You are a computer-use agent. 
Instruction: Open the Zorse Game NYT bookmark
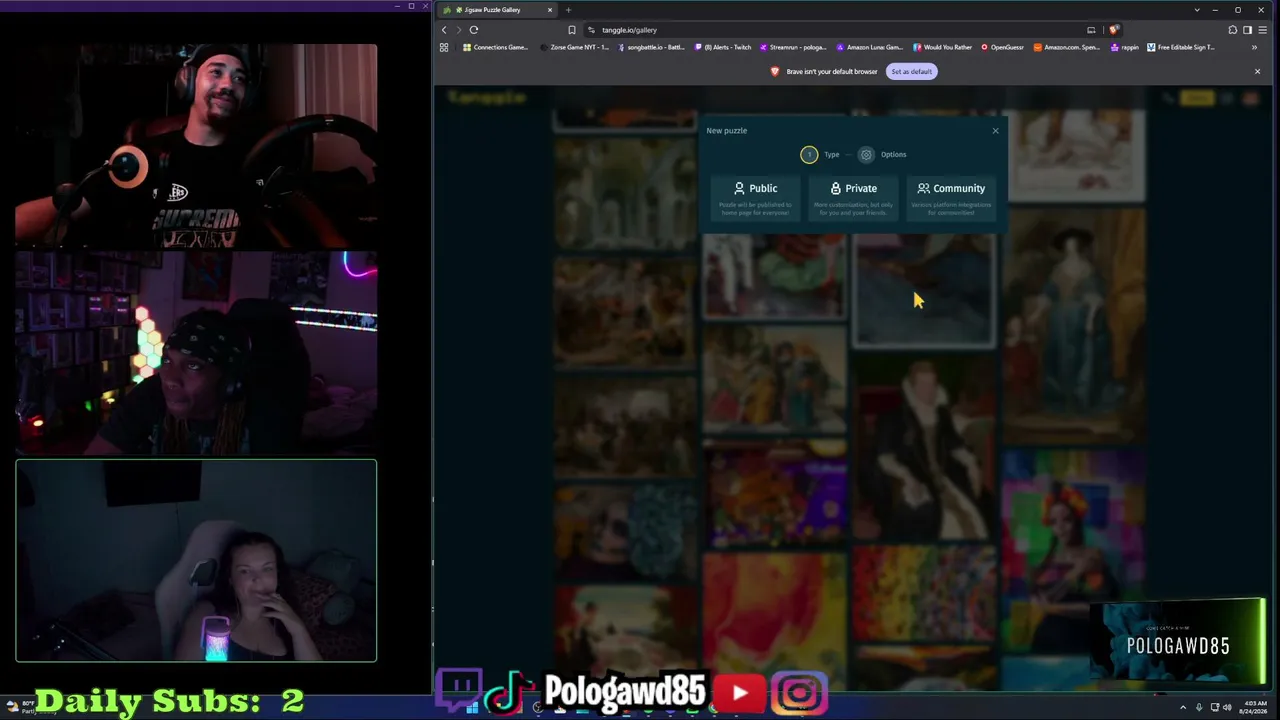click(574, 47)
